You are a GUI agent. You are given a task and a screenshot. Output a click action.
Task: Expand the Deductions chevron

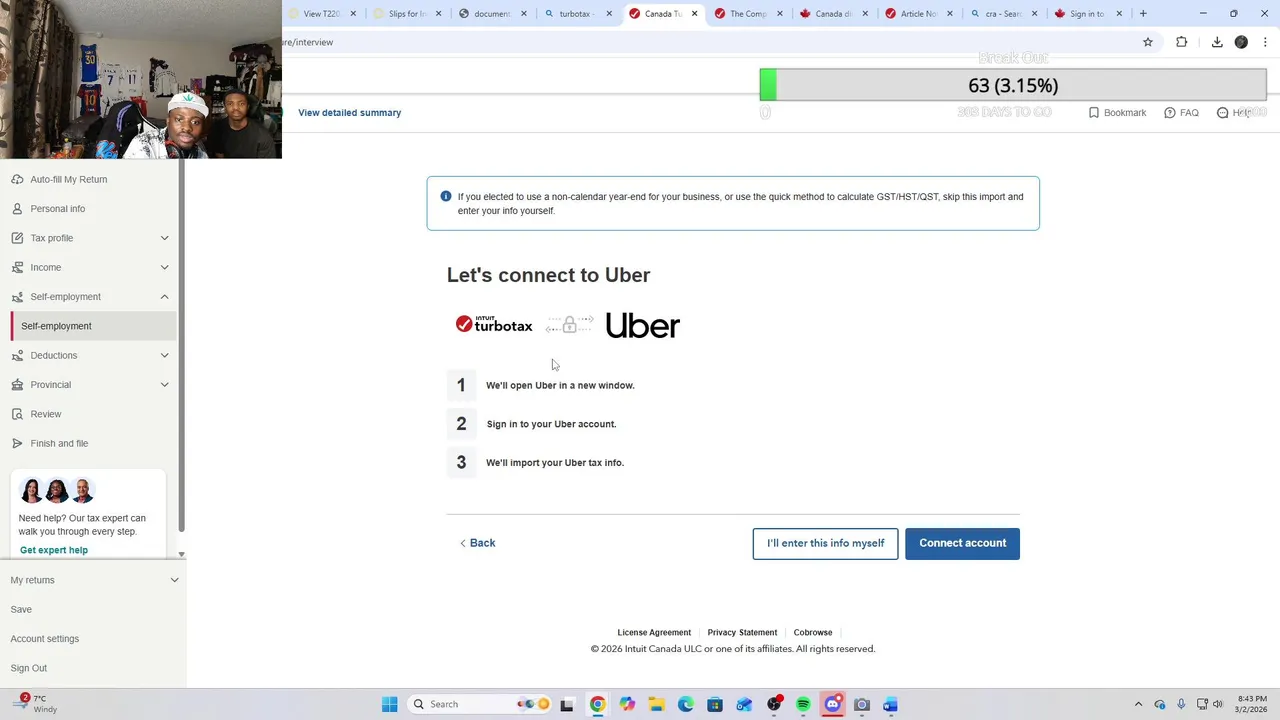[164, 355]
